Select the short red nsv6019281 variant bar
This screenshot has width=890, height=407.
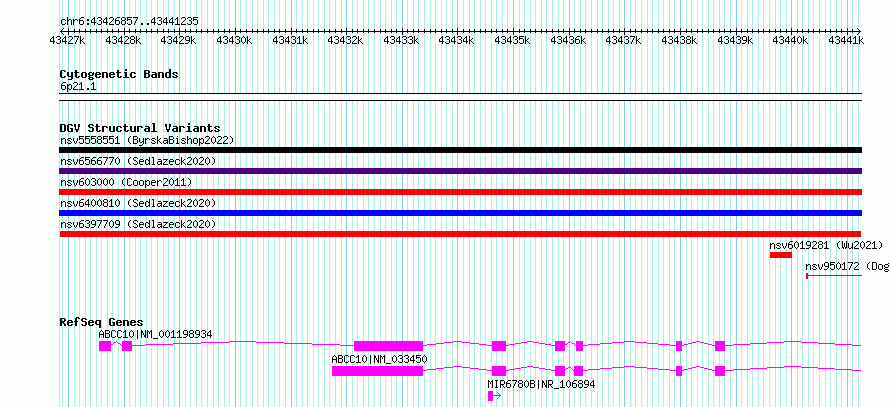coord(780,255)
